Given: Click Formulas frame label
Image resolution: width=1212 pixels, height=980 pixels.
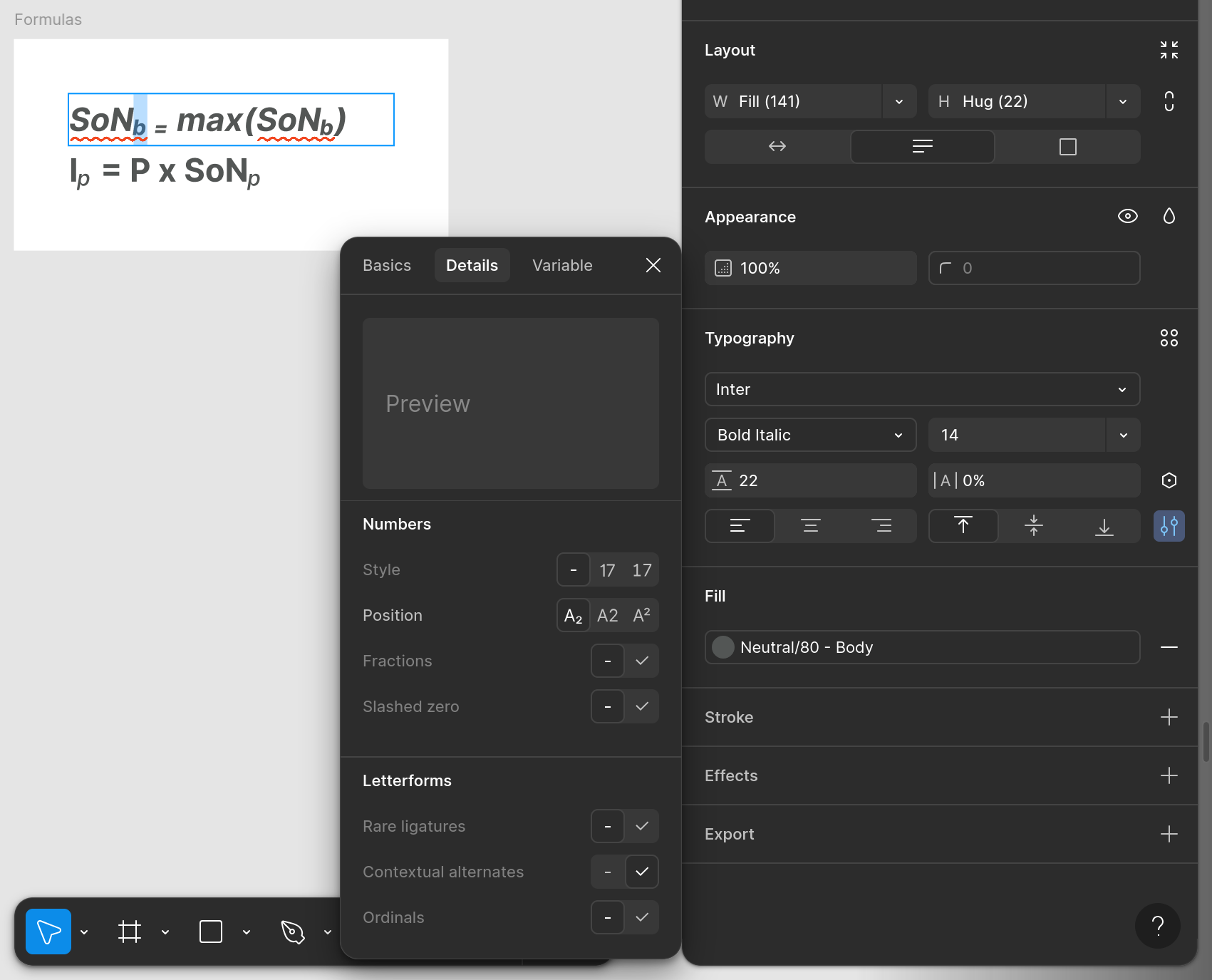Looking at the screenshot, I should pyautogui.click(x=48, y=19).
